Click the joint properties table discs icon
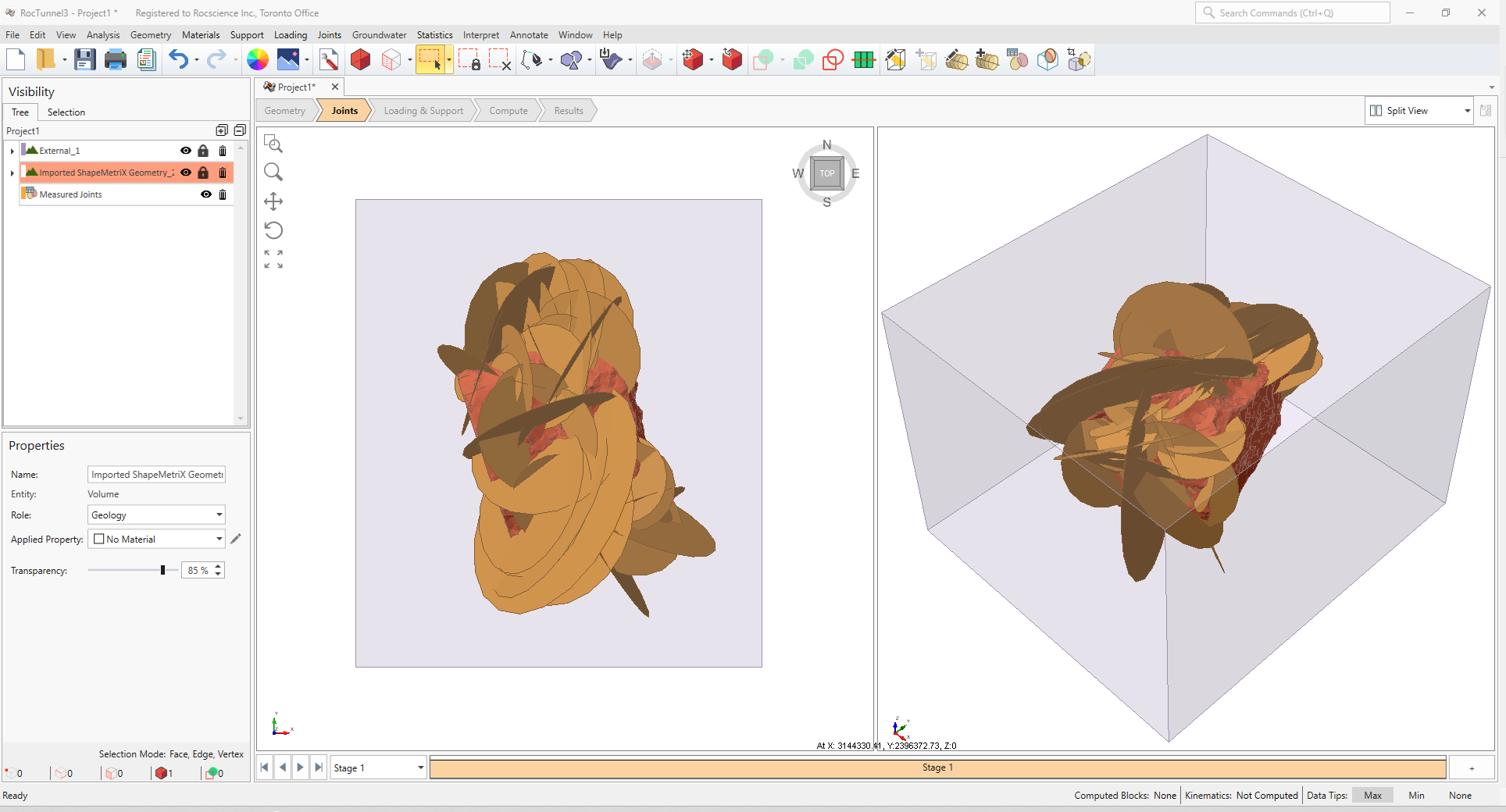The image size is (1506, 812). [x=1018, y=59]
